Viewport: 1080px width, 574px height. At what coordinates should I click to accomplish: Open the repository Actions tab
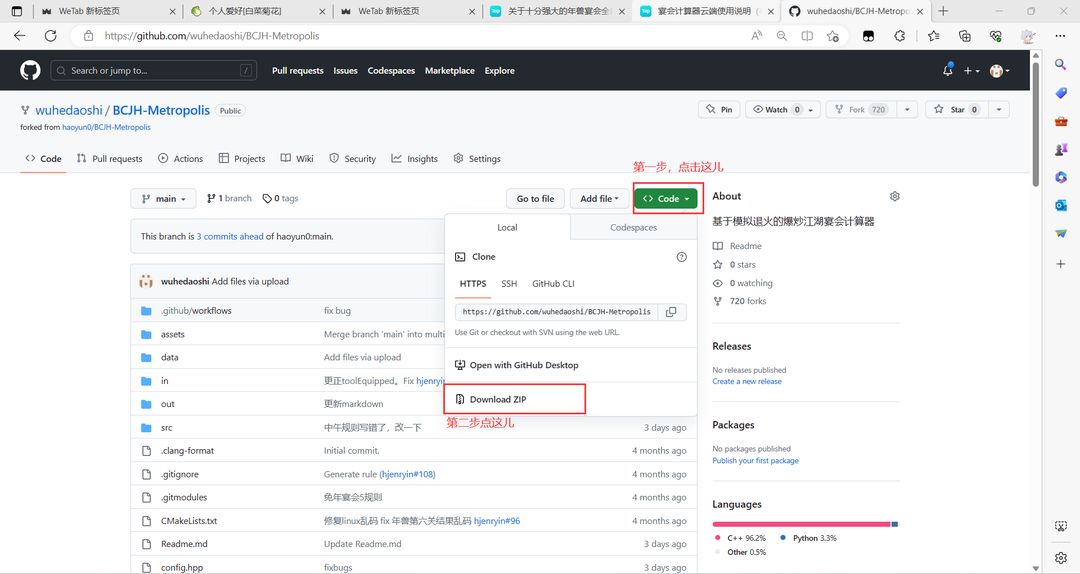[x=180, y=158]
